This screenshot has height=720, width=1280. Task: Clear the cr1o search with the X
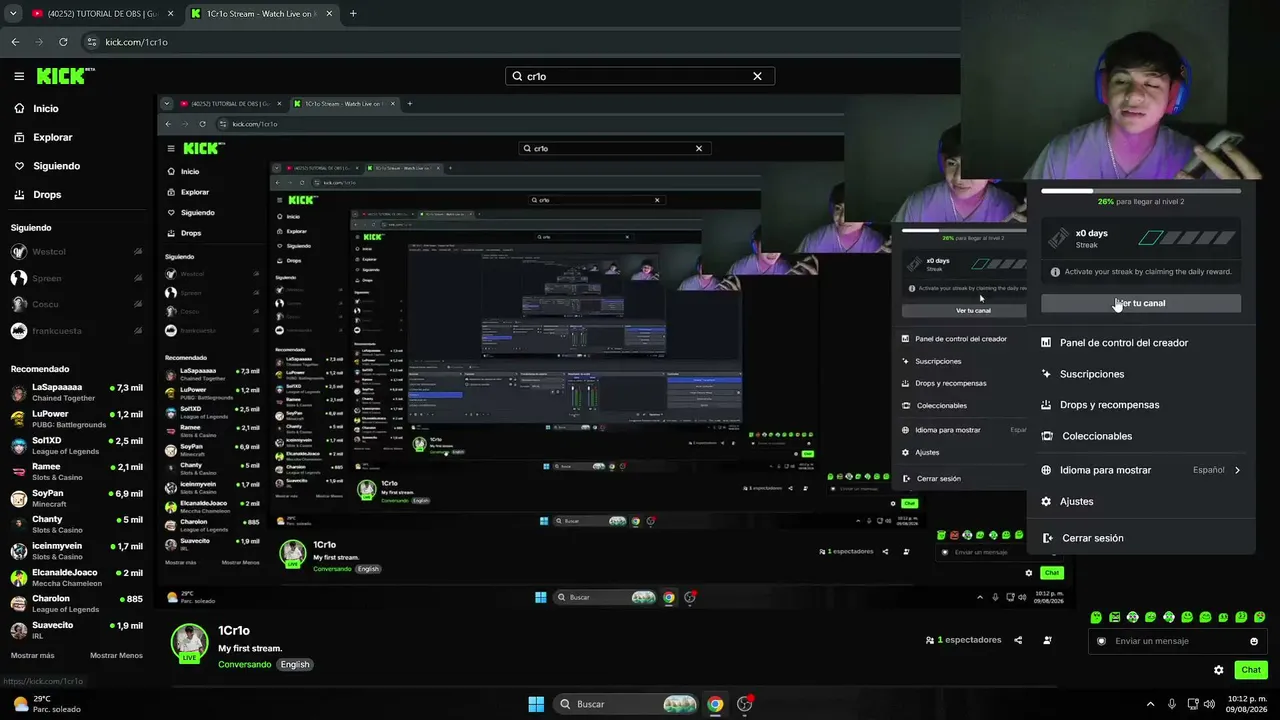[757, 76]
